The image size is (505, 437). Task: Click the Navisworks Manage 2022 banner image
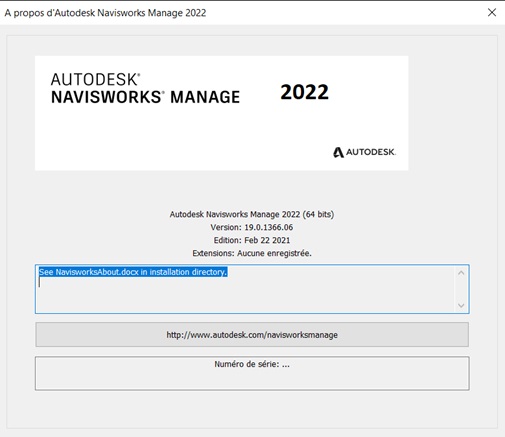coord(222,113)
